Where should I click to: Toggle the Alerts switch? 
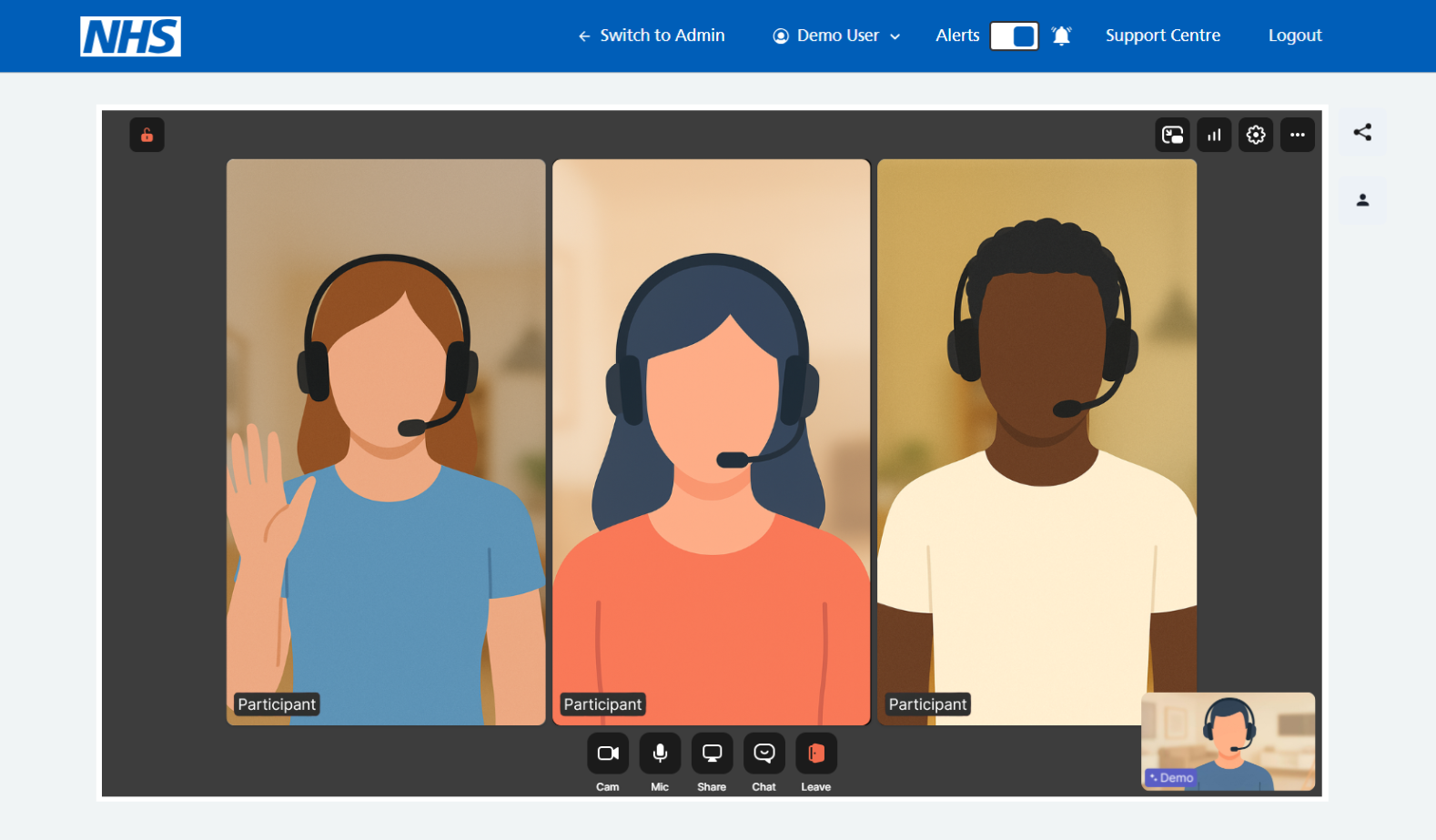coord(1014,35)
